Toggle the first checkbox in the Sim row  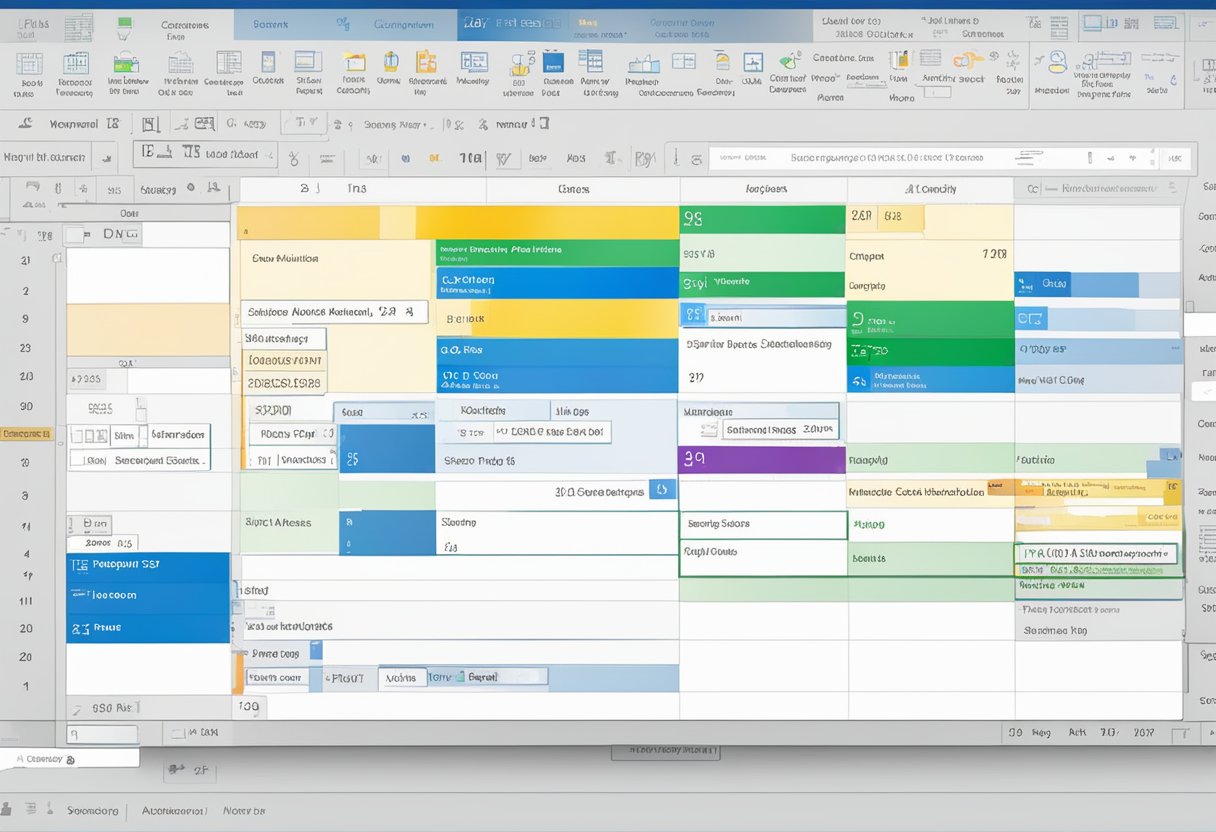pos(79,436)
